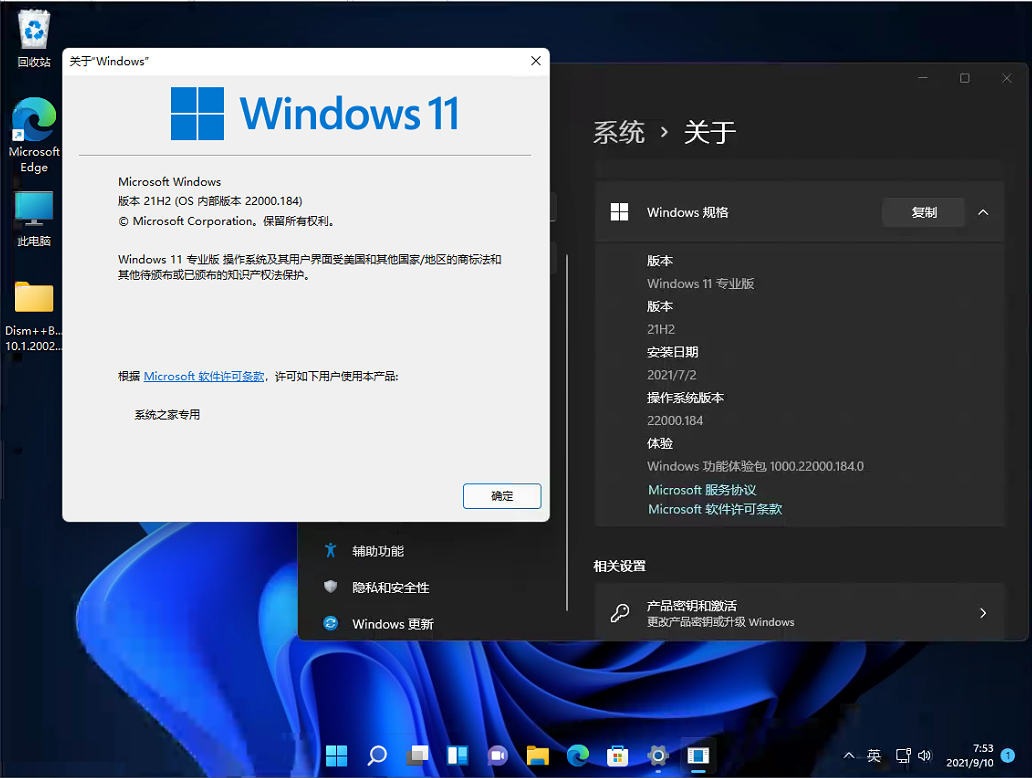
Task: Open the 回收站 Recycle Bin
Action: [x=33, y=30]
